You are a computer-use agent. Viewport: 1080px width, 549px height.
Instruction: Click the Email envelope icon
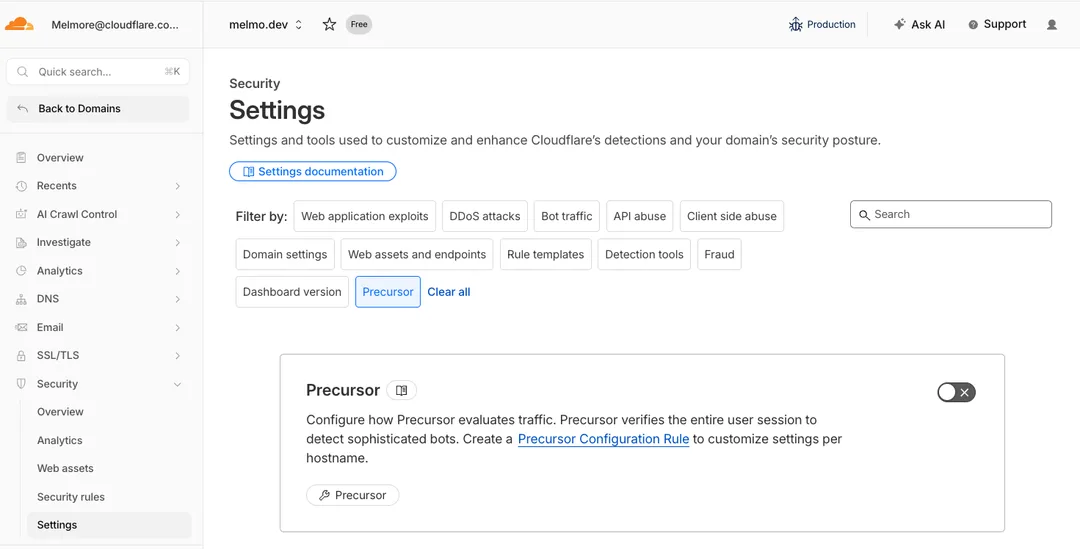click(21, 327)
